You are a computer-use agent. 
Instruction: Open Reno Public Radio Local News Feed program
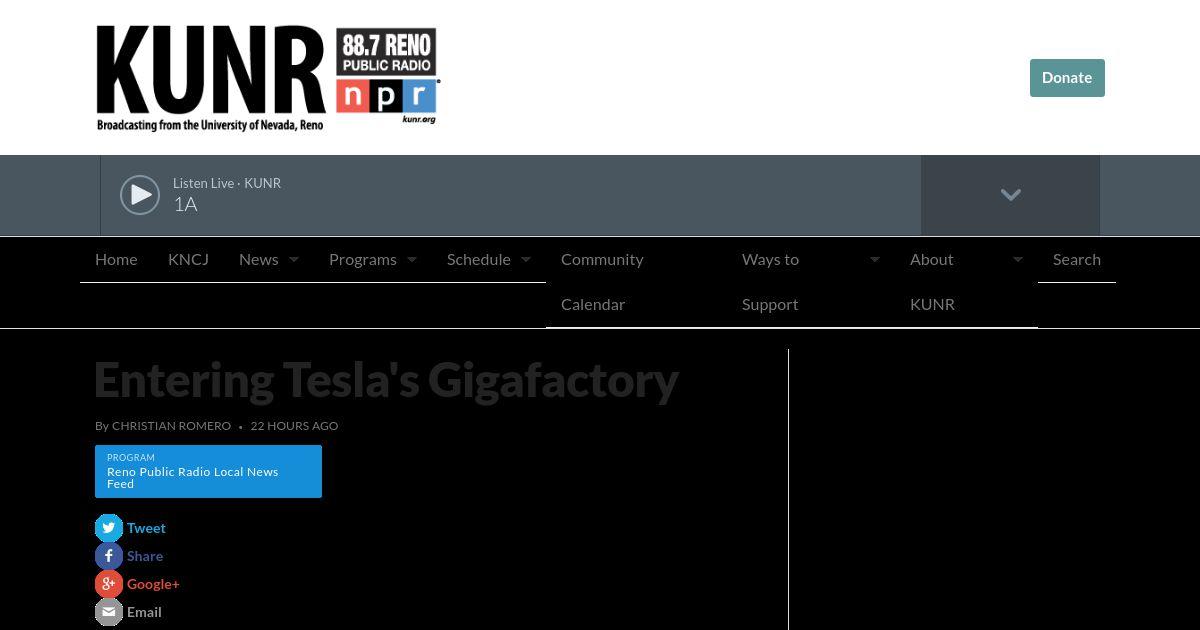[208, 471]
